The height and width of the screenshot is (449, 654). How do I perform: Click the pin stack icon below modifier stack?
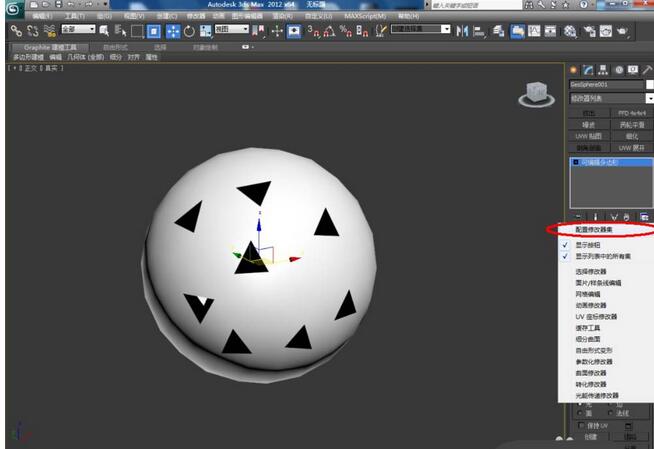coord(577,215)
